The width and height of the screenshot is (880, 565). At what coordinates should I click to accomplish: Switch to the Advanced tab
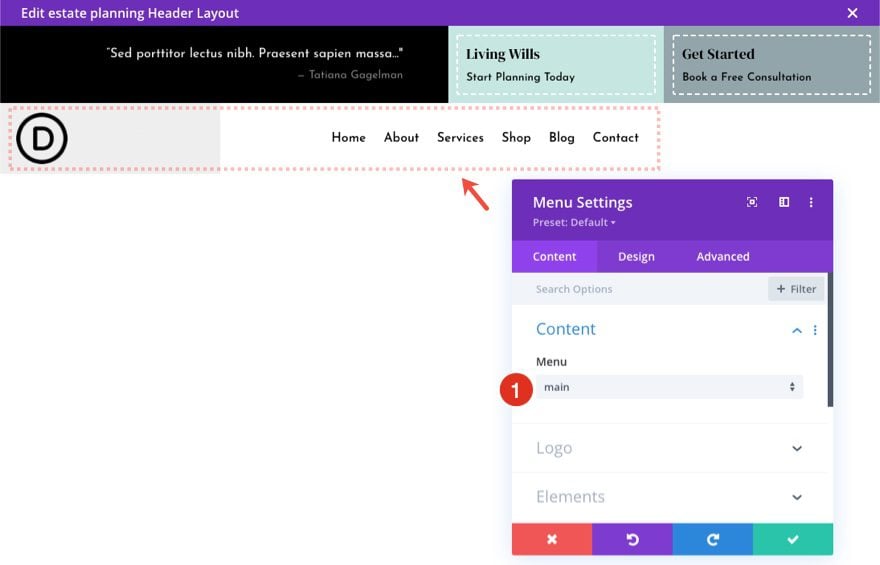[722, 256]
